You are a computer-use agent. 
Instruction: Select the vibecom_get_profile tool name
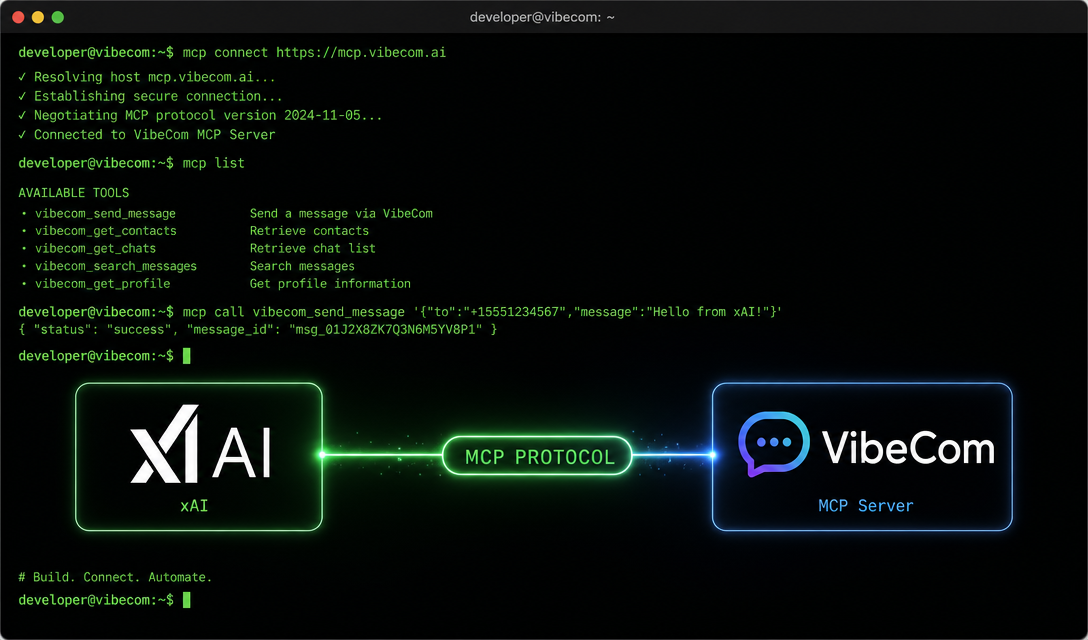(x=102, y=284)
